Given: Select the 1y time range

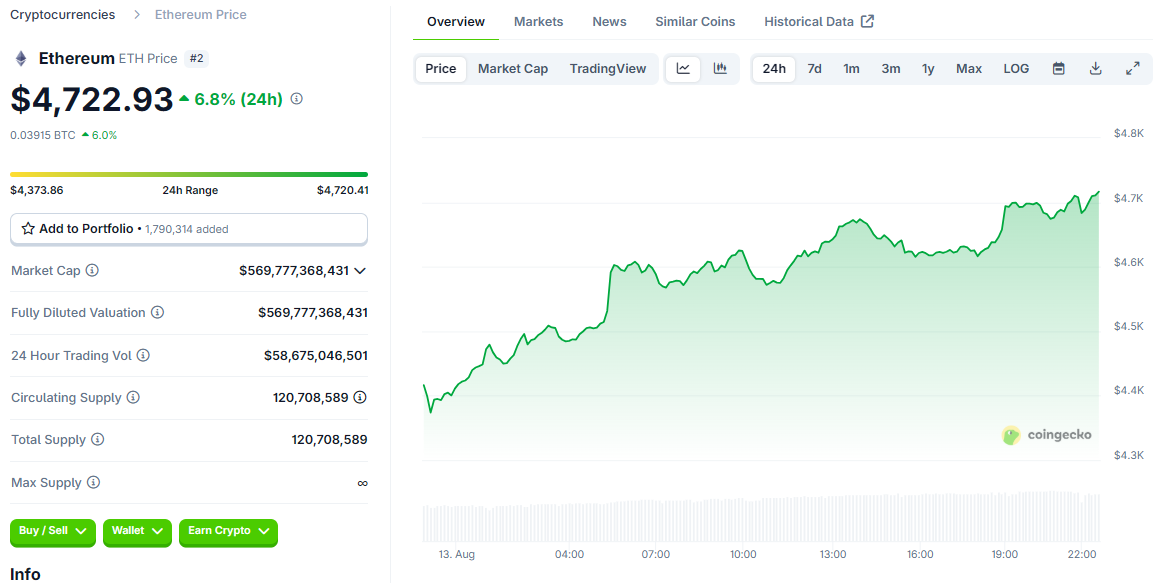Looking at the screenshot, I should 928,69.
